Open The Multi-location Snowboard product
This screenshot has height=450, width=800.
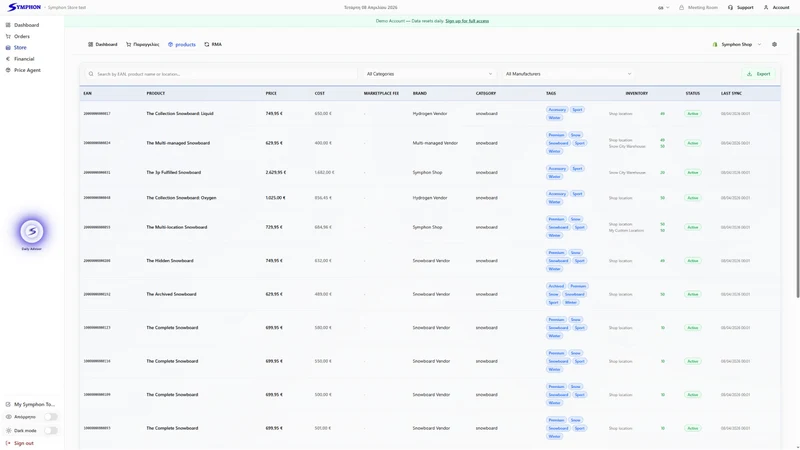coord(177,227)
